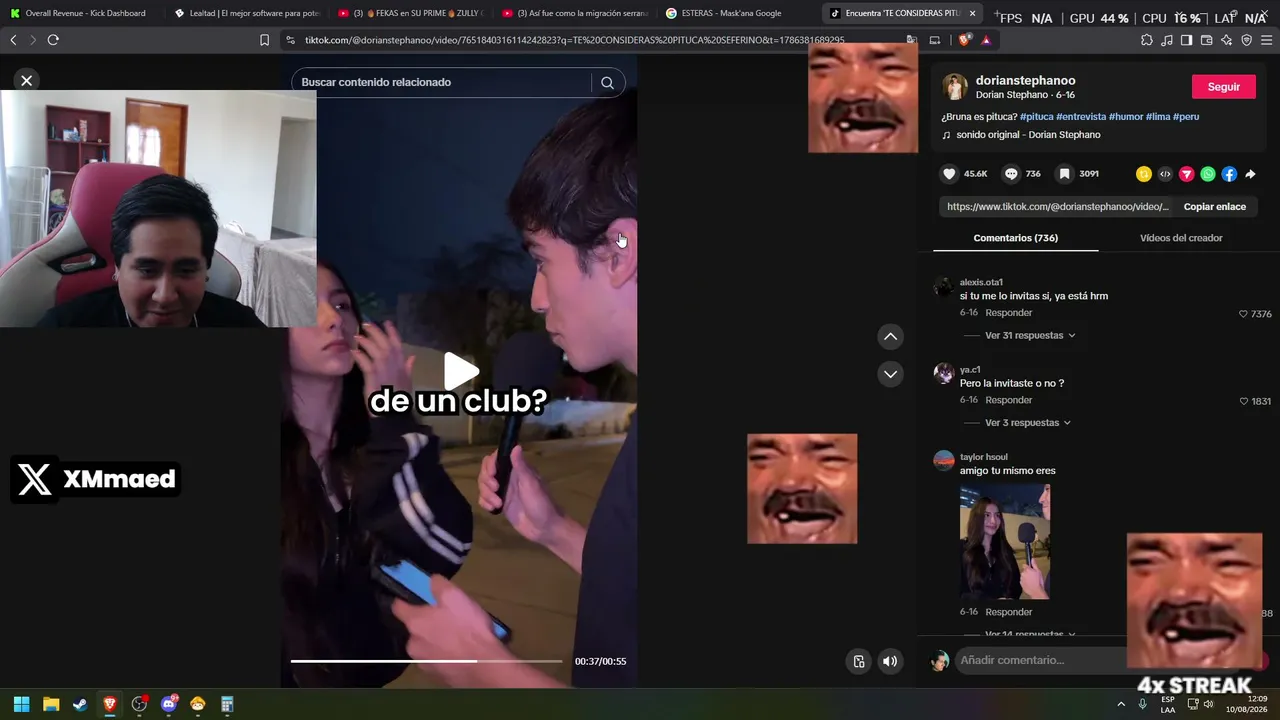Open the #humor hashtag
Viewport: 1280px width, 720px height.
tap(1126, 117)
